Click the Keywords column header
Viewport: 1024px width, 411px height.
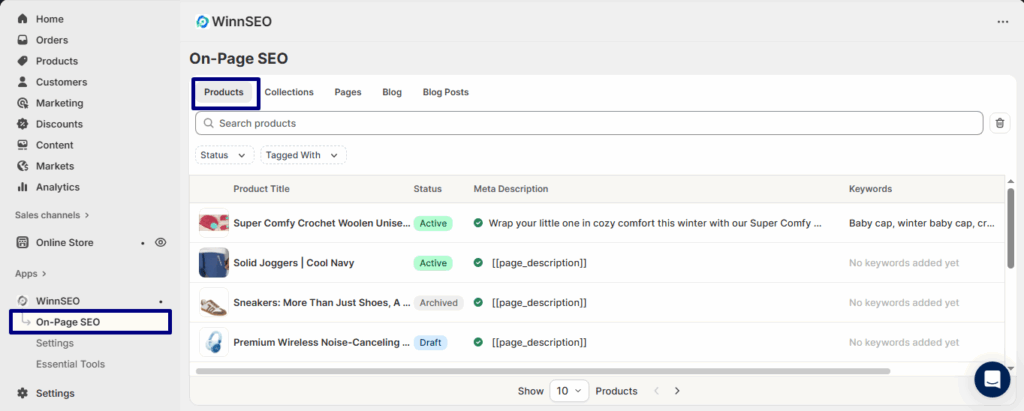click(871, 189)
